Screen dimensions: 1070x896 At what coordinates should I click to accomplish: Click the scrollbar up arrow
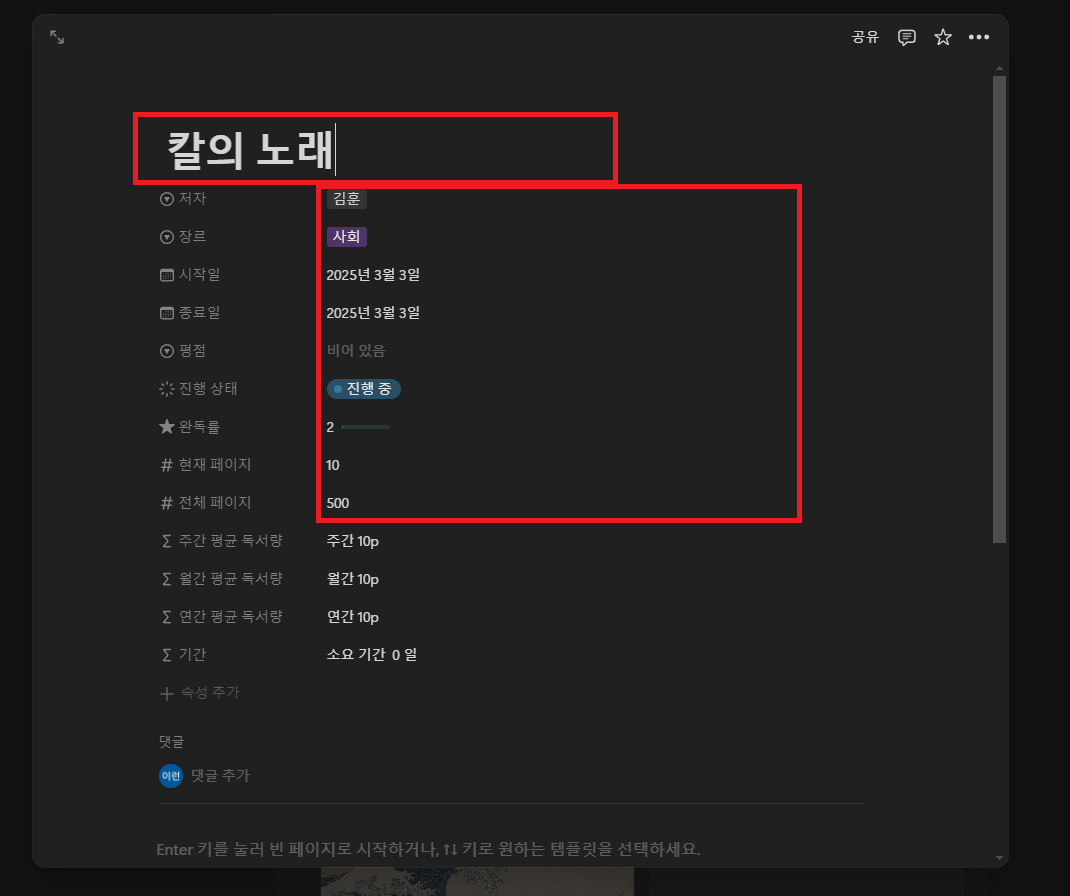click(999, 68)
